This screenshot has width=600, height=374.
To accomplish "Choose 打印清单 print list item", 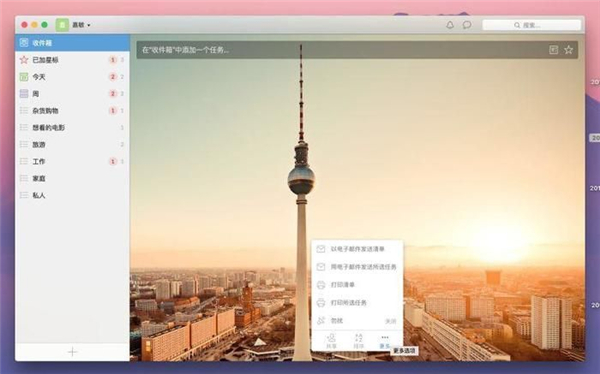I will [x=357, y=285].
